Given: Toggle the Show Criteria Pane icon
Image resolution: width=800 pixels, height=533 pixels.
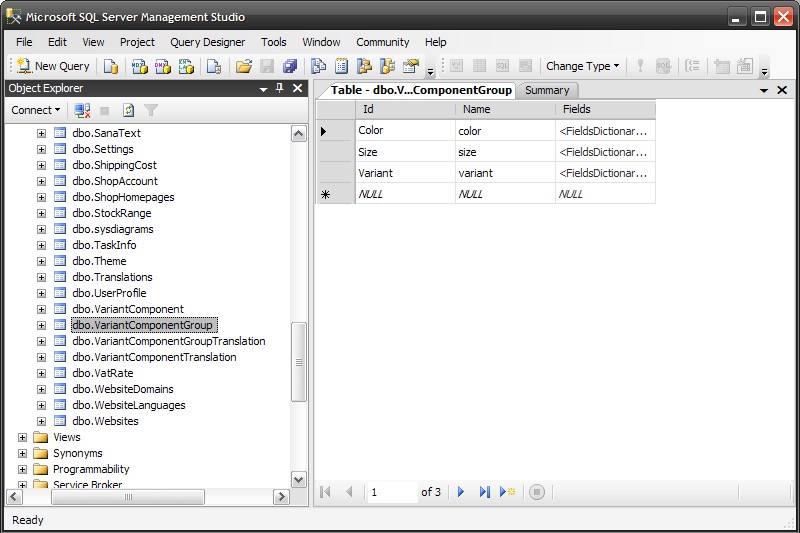Looking at the screenshot, I should 480,66.
